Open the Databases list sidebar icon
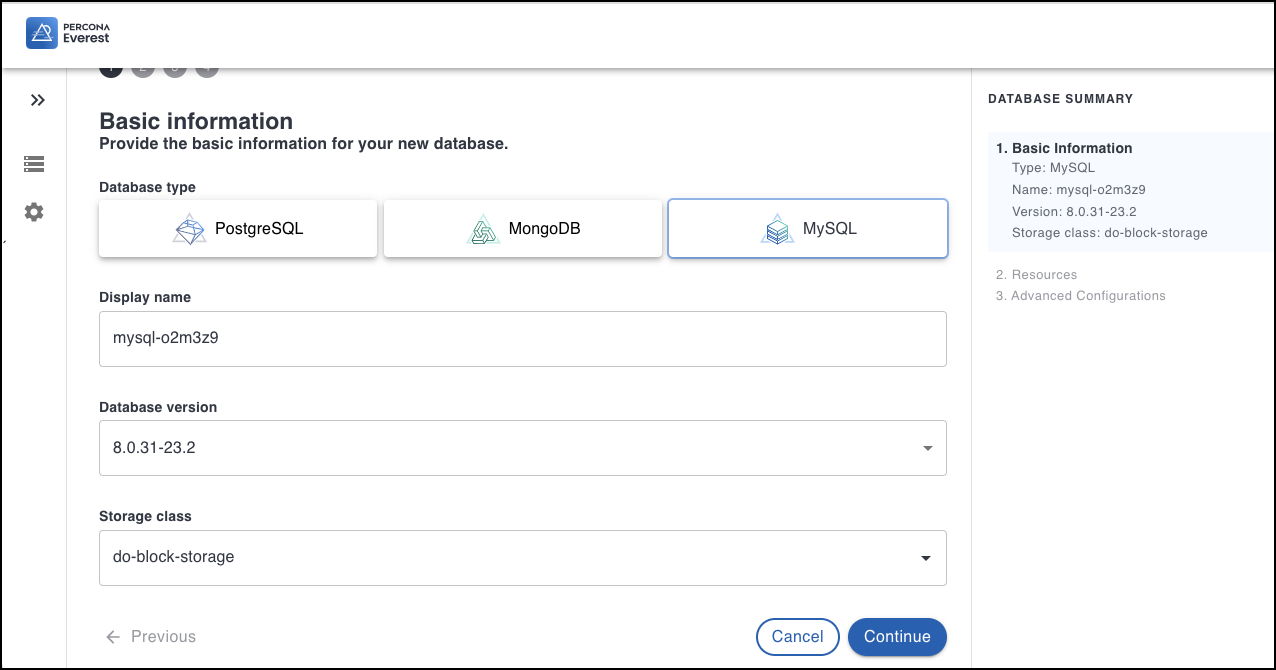1276x670 pixels. (x=33, y=163)
